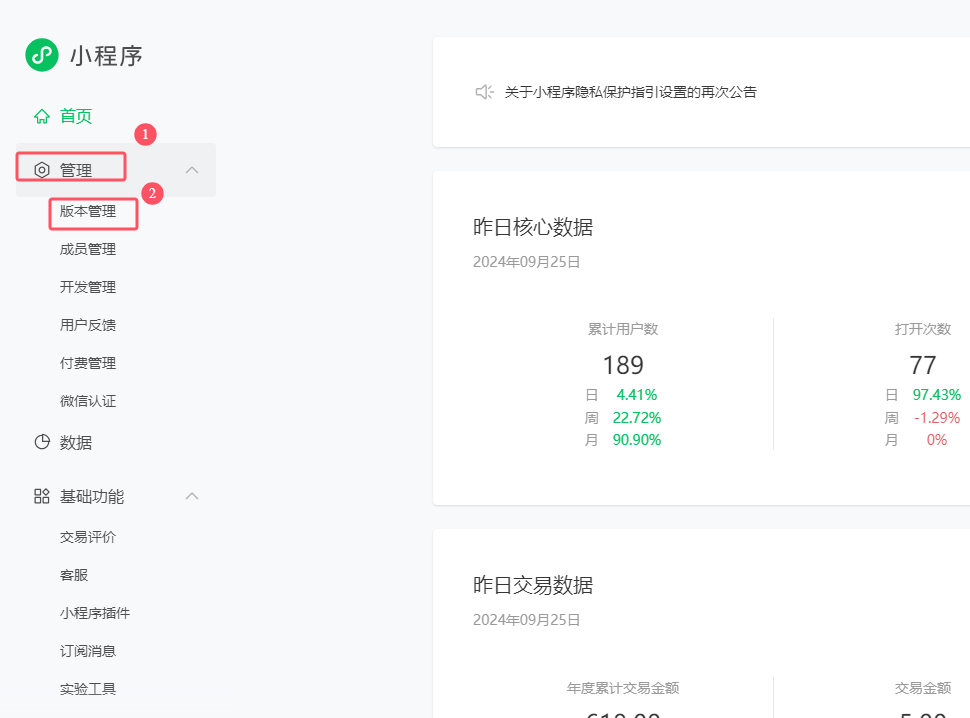Navigate to 付费管理

click(x=88, y=363)
